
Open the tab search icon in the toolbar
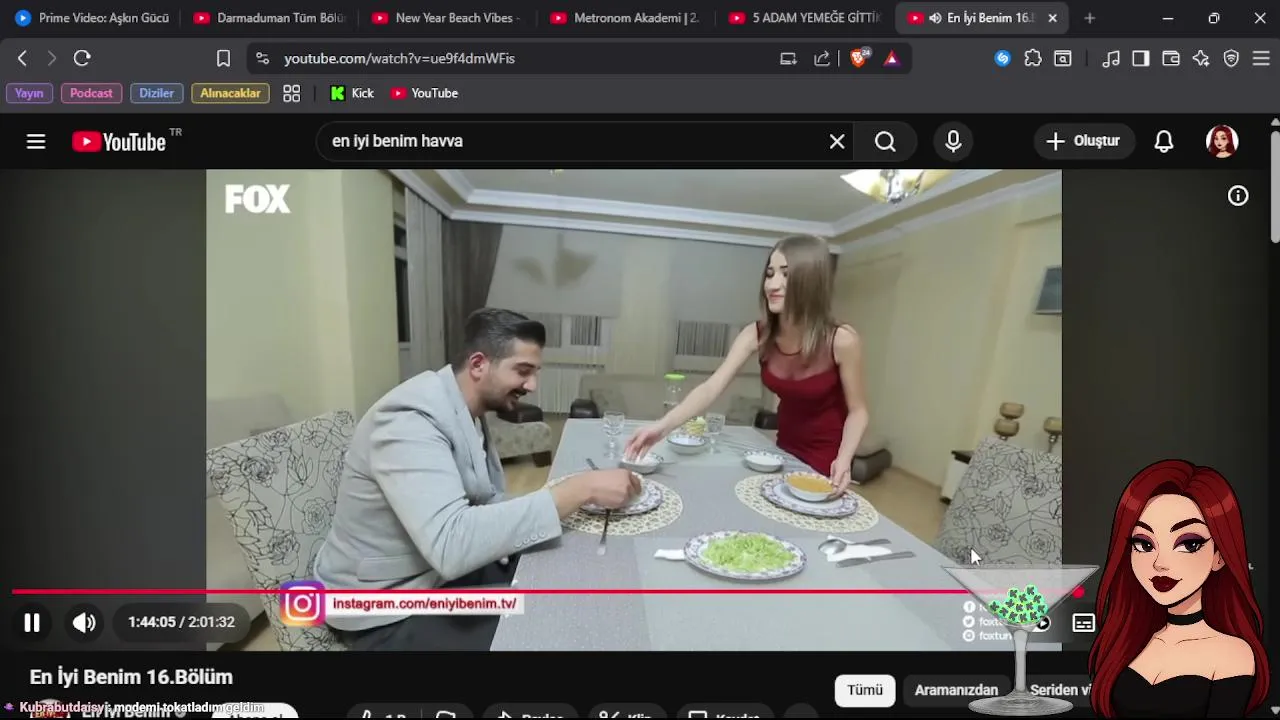pyautogui.click(x=1063, y=58)
